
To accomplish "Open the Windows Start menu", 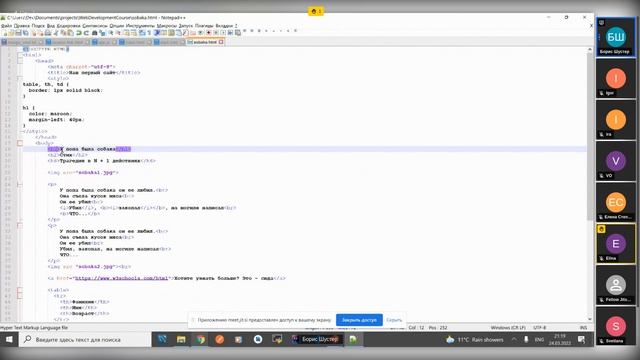I will tap(9, 339).
